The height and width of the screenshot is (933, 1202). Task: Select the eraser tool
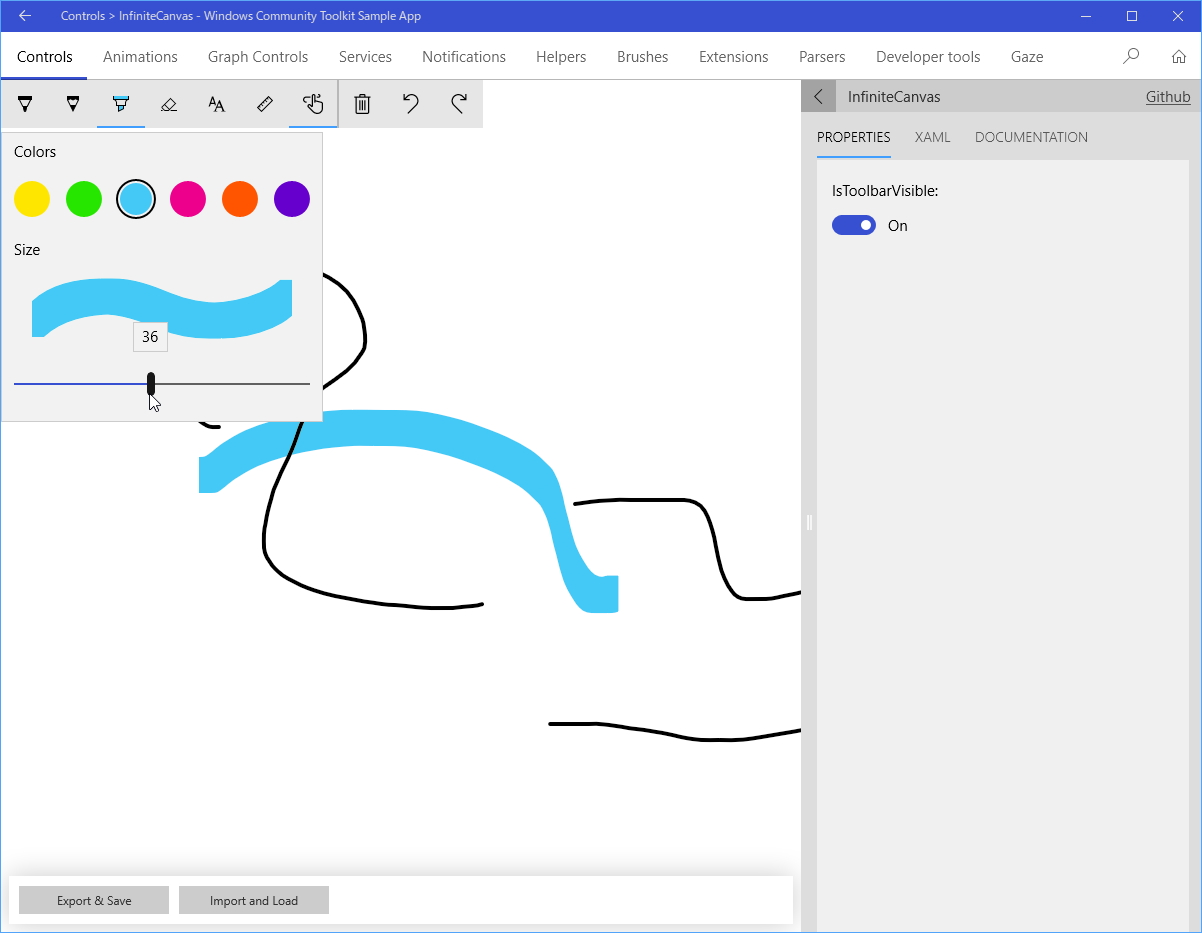point(169,103)
